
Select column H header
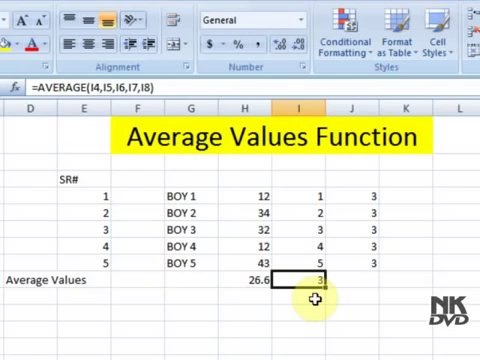[245, 108]
